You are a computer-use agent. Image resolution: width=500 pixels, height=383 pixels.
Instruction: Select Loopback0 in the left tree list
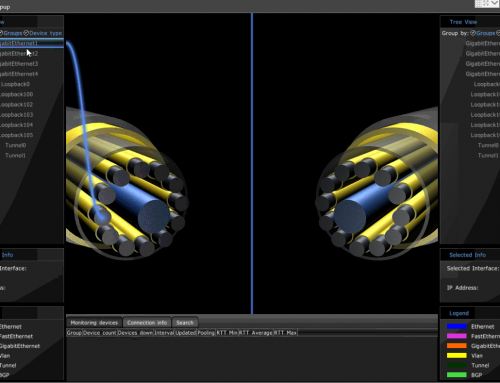(15, 84)
